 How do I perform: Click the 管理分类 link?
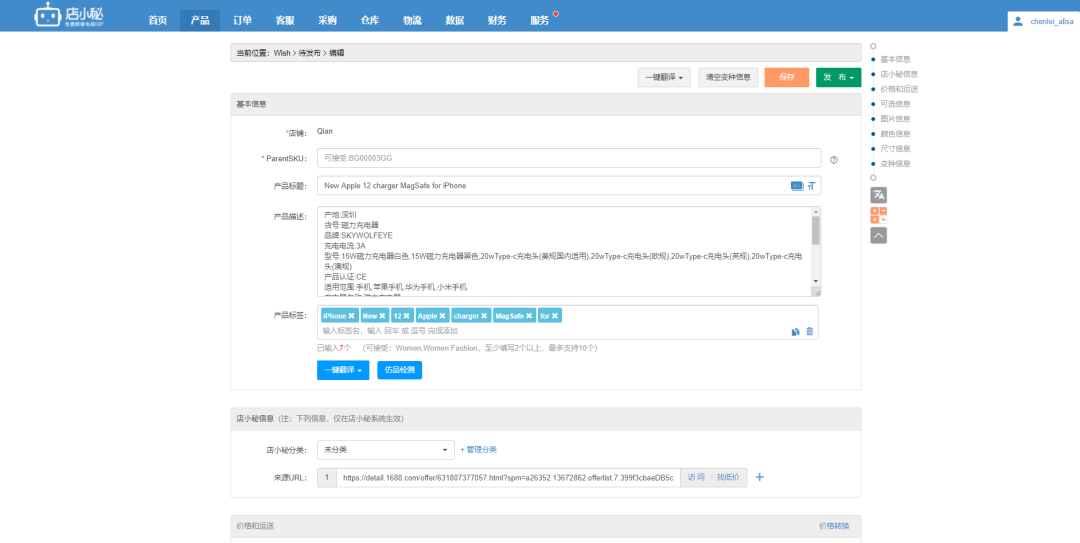[x=479, y=450]
